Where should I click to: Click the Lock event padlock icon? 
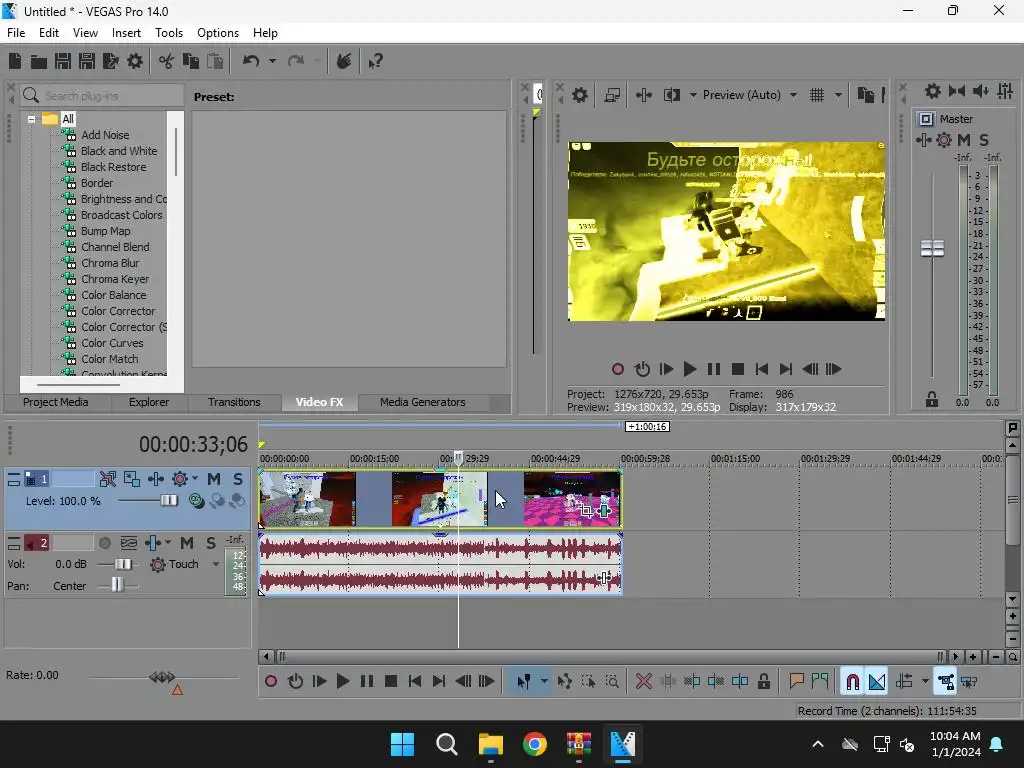pyautogui.click(x=763, y=682)
